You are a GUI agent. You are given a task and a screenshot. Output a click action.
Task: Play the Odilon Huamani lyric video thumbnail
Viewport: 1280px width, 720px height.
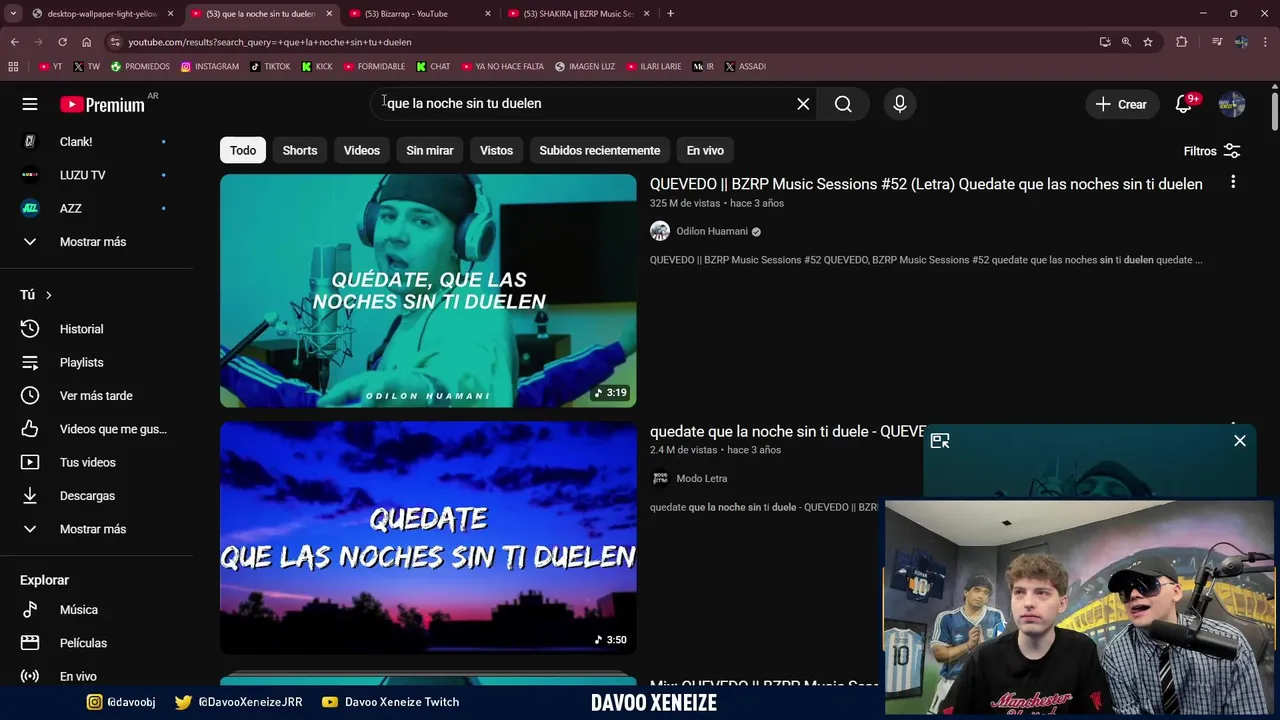tap(428, 291)
